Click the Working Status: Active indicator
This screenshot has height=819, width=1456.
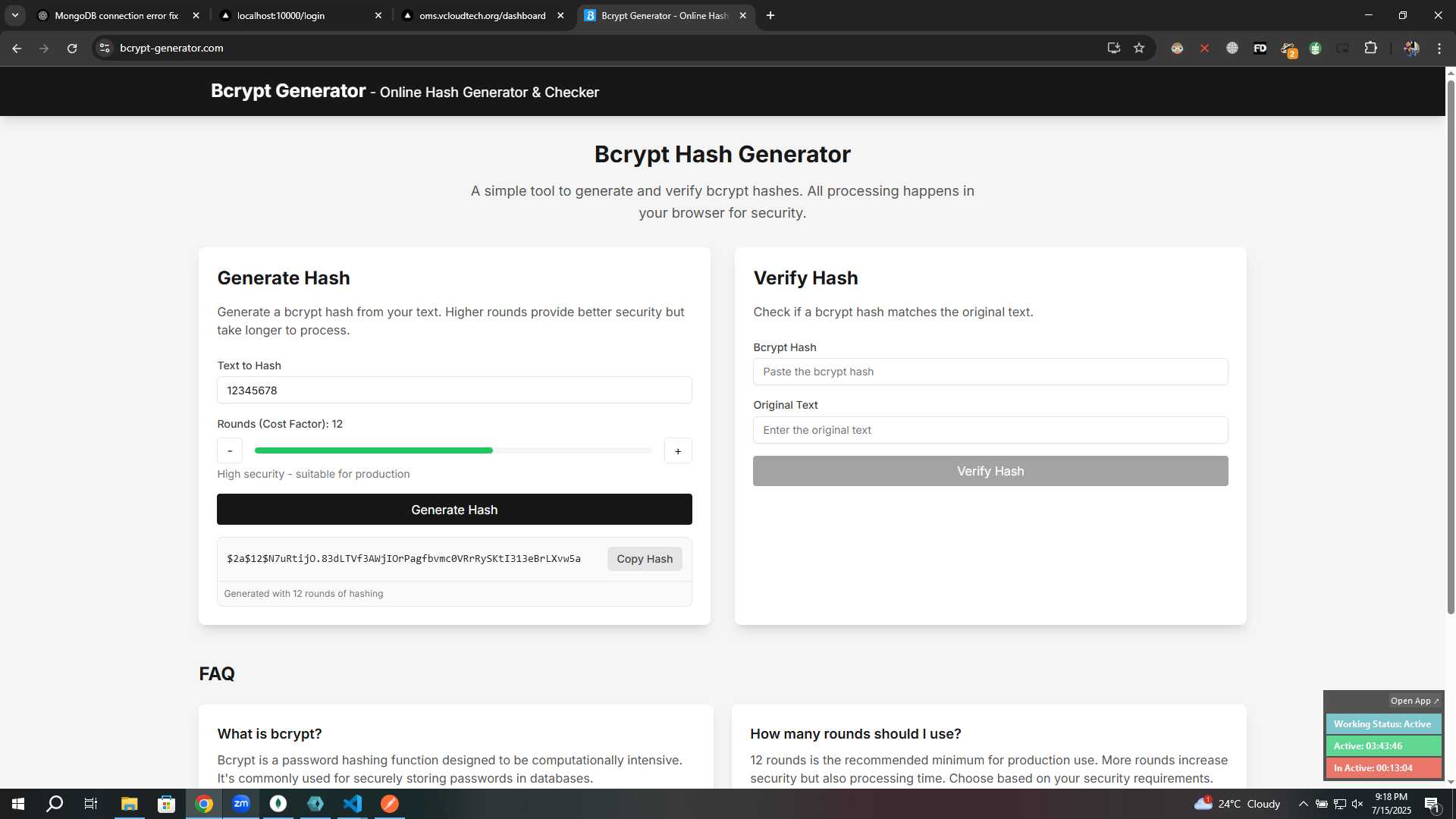pyautogui.click(x=1383, y=724)
